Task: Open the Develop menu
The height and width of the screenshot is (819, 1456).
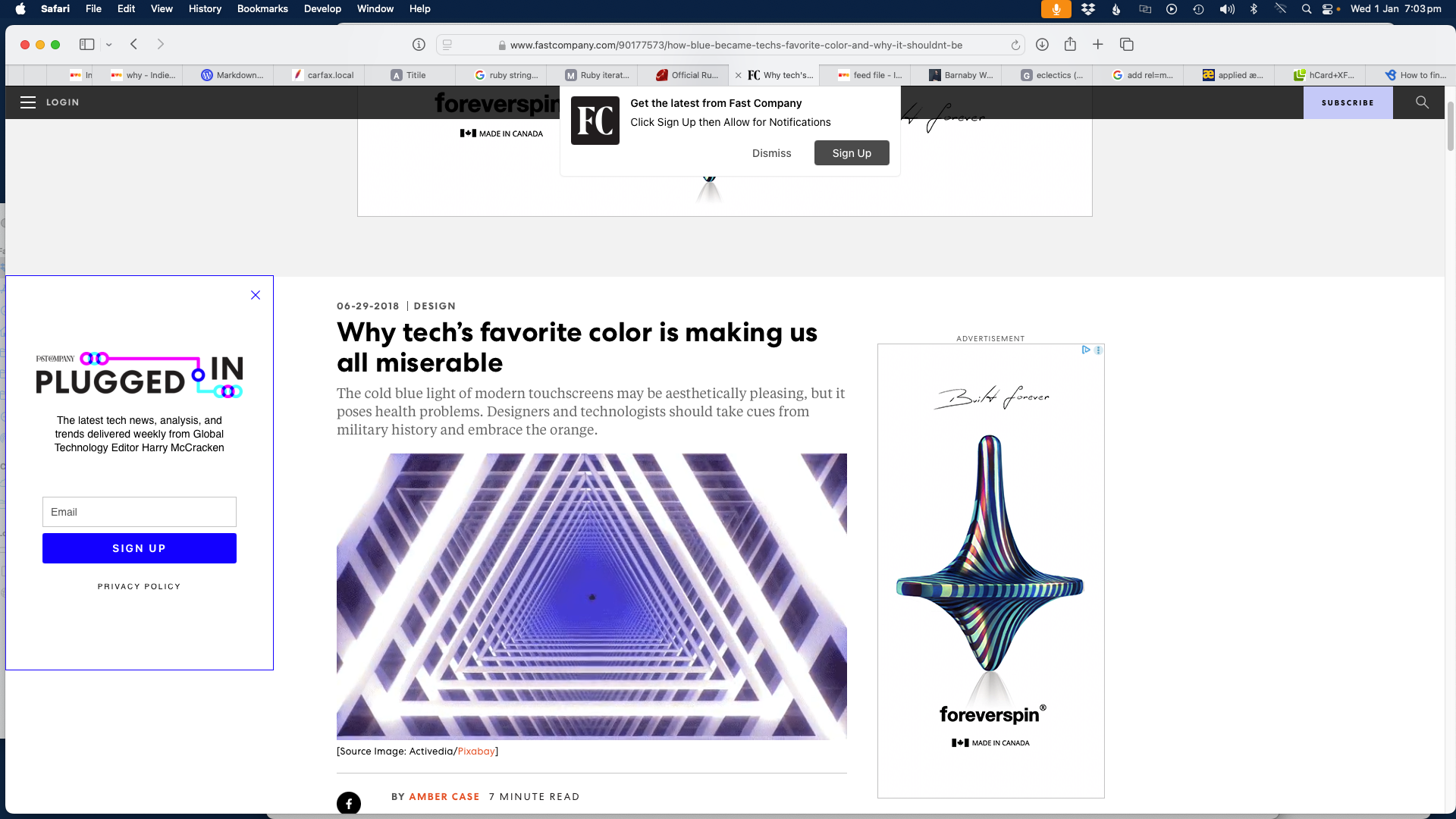Action: [322, 8]
